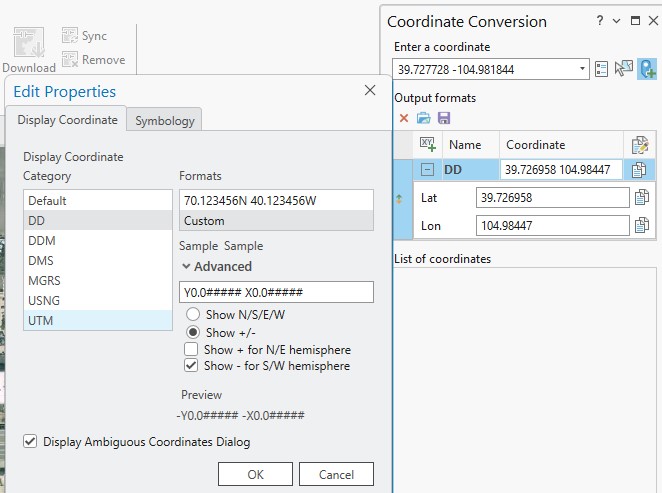The height and width of the screenshot is (493, 662).
Task: Click the Import formats folder icon
Action: click(x=423, y=118)
